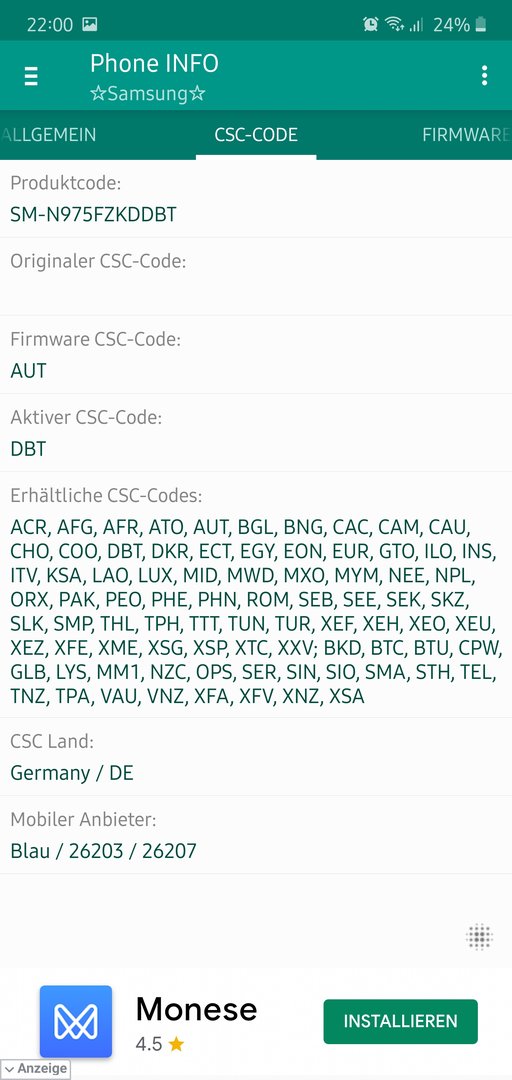This screenshot has height=1080, width=512.
Task: Collapse the Anzeige ad label chevron
Action: pyautogui.click(x=9, y=1069)
